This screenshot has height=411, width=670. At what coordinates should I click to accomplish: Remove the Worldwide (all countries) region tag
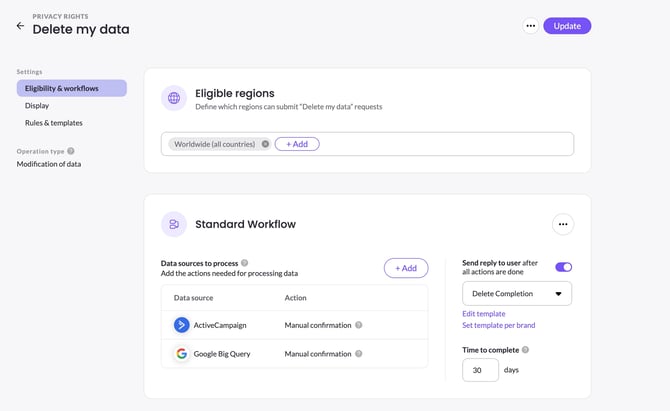point(265,144)
